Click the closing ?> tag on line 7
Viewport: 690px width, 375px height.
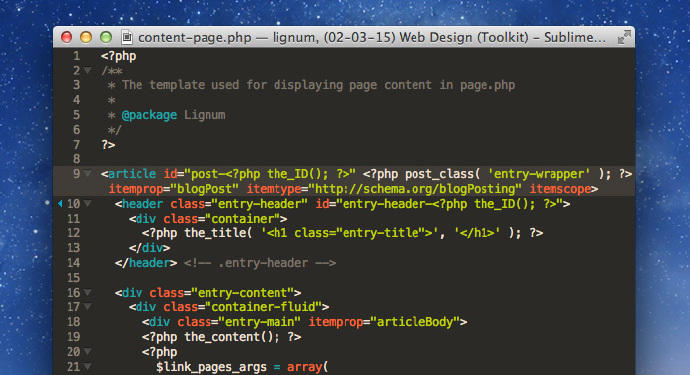[x=108, y=145]
